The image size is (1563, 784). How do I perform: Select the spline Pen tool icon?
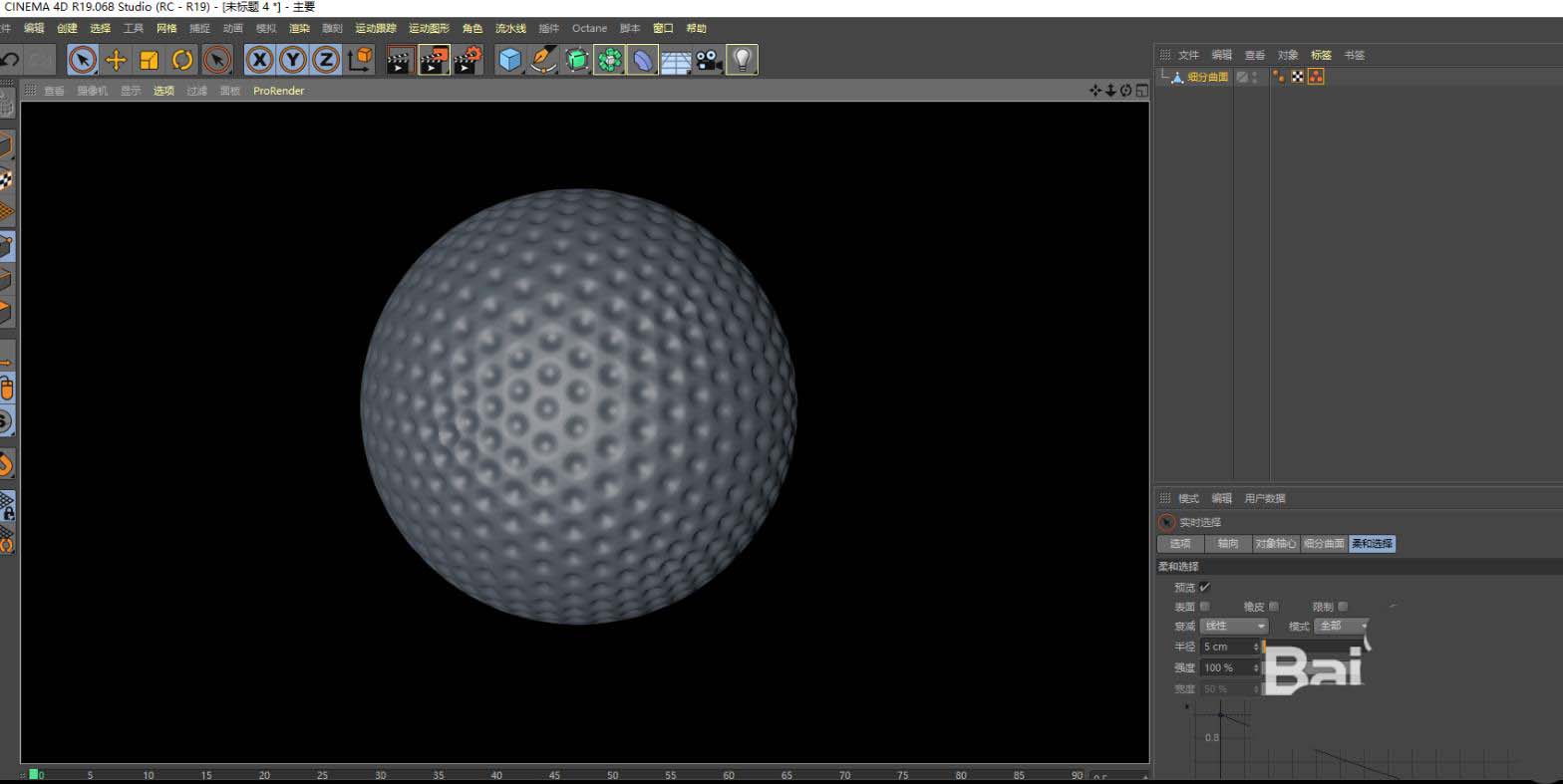click(x=543, y=60)
